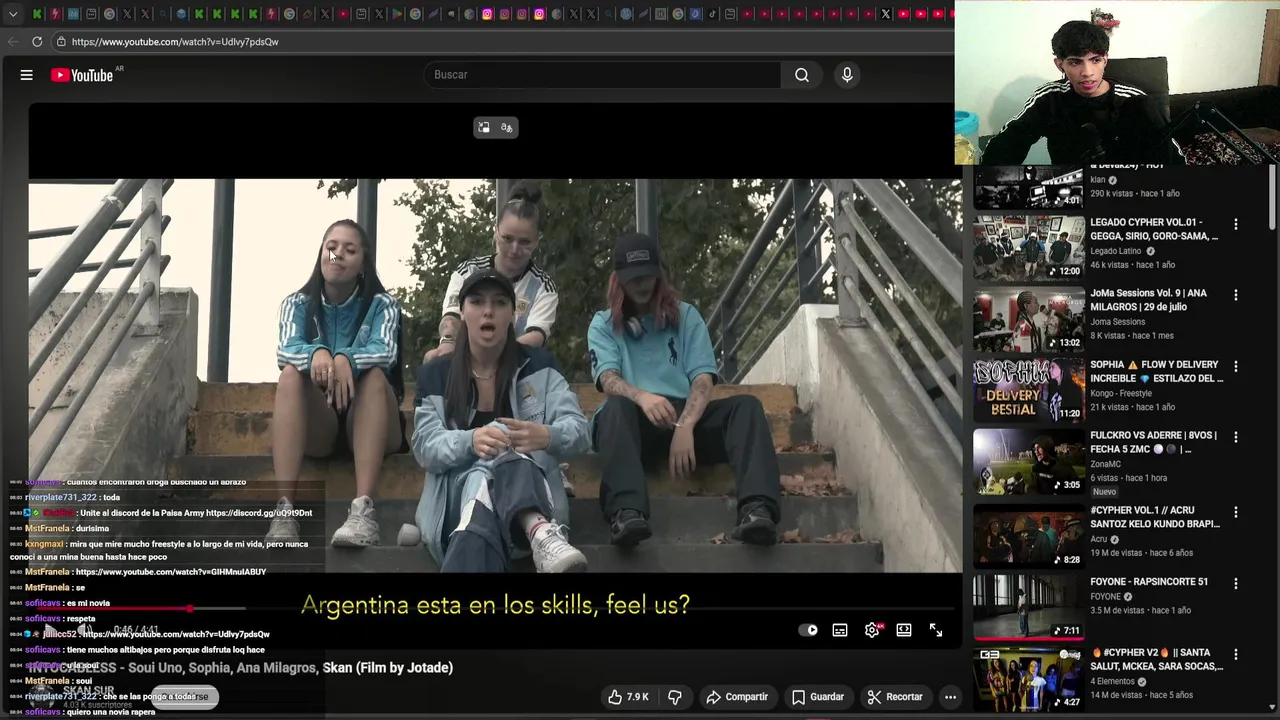Open the Discord invite link in chat

pos(259,513)
